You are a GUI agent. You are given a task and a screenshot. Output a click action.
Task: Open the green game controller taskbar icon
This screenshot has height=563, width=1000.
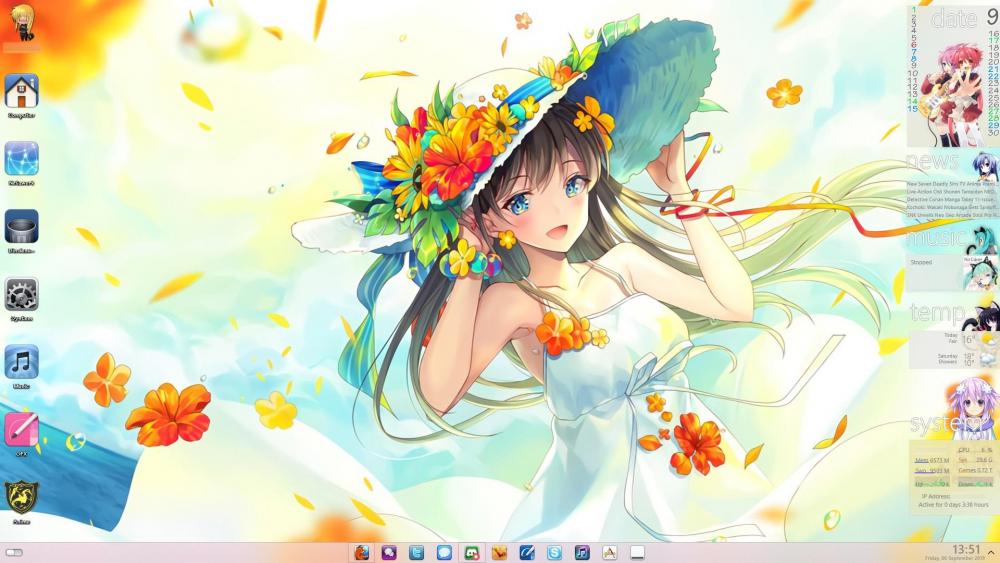point(472,552)
